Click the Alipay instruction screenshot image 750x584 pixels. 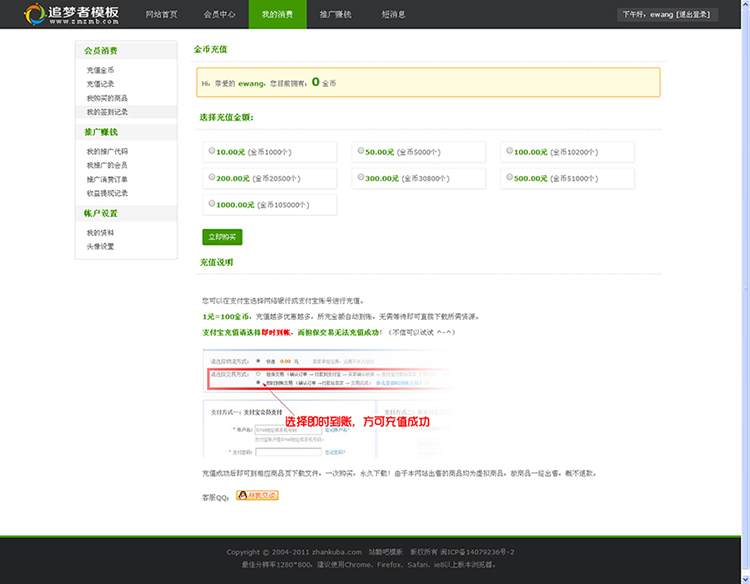[x=327, y=402]
